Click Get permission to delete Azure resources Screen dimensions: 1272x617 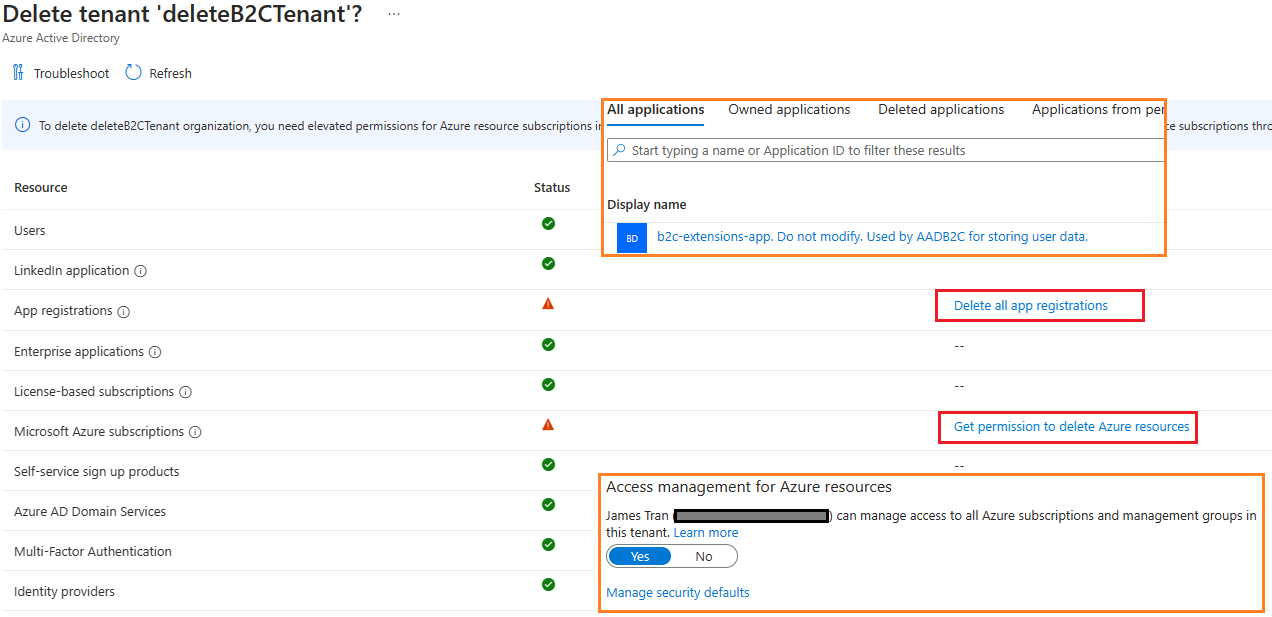click(x=1072, y=427)
